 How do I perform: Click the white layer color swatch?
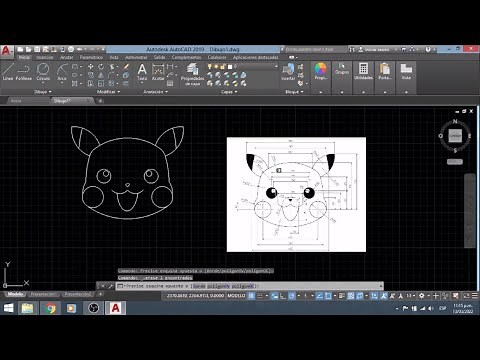(x=230, y=67)
